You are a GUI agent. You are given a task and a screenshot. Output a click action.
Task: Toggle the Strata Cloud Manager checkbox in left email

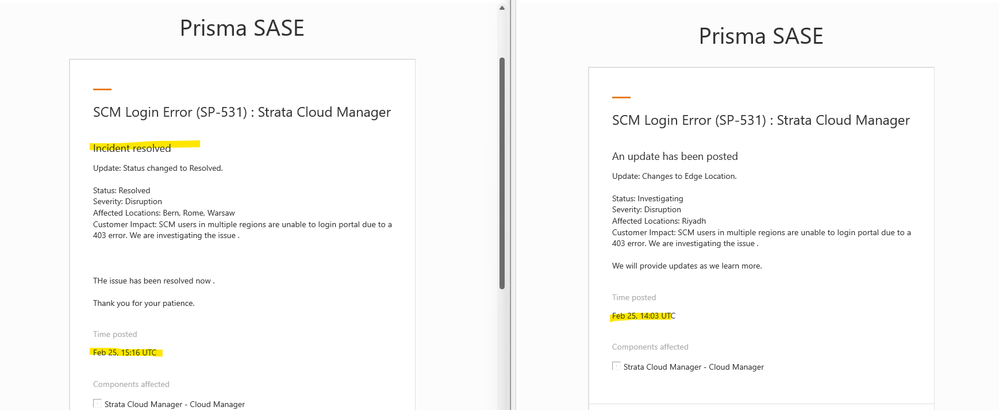(97, 403)
